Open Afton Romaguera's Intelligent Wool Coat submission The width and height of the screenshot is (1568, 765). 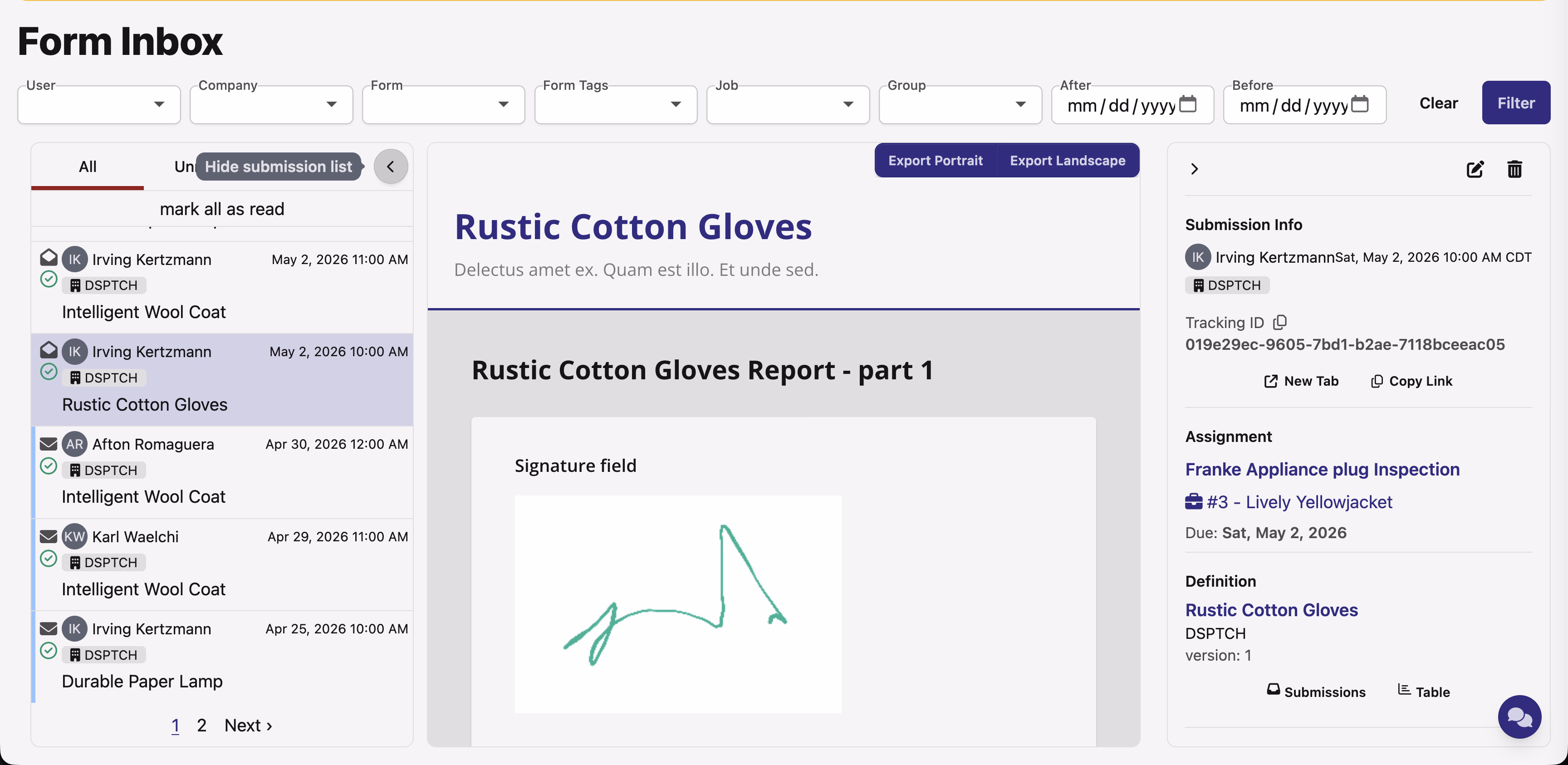click(223, 471)
